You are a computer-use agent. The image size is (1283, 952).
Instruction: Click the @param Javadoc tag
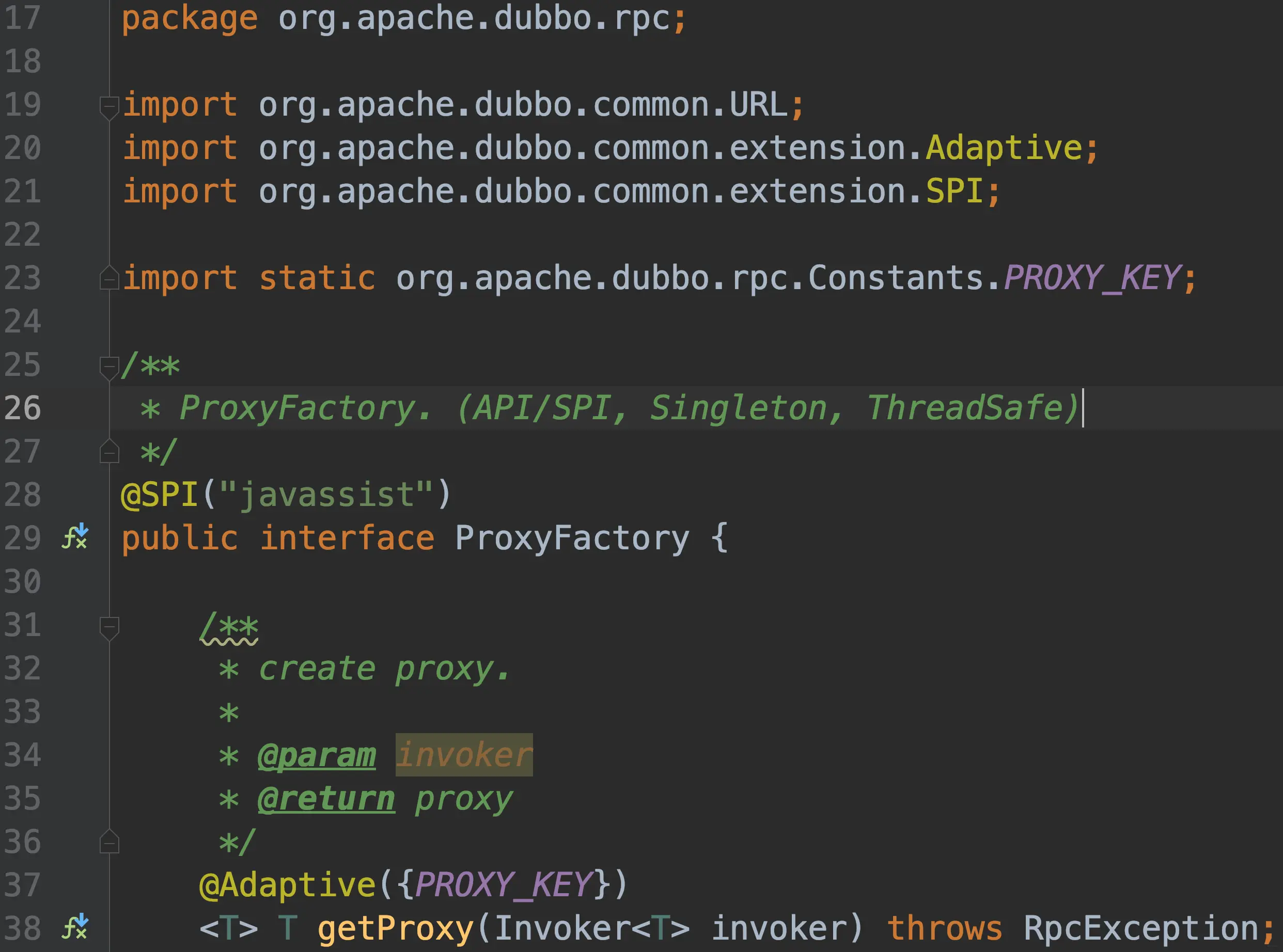point(317,755)
